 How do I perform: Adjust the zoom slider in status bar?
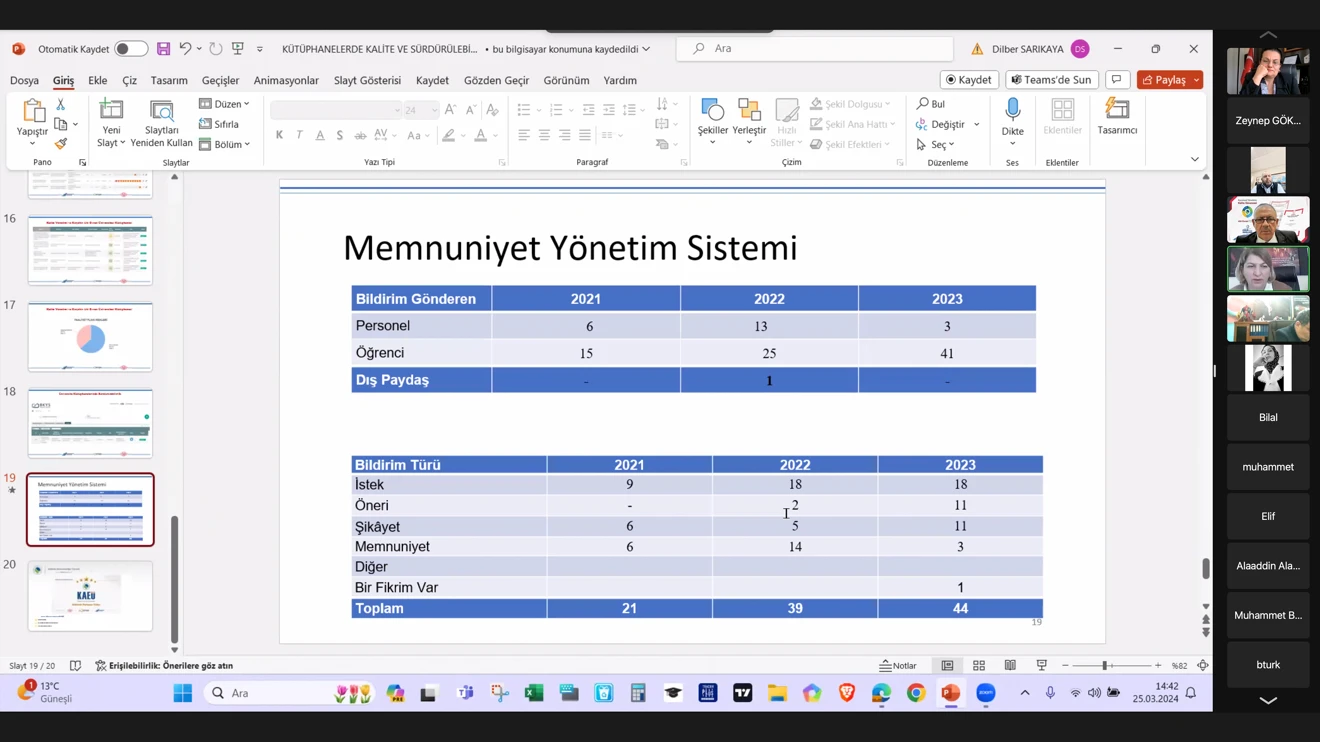[1105, 666]
